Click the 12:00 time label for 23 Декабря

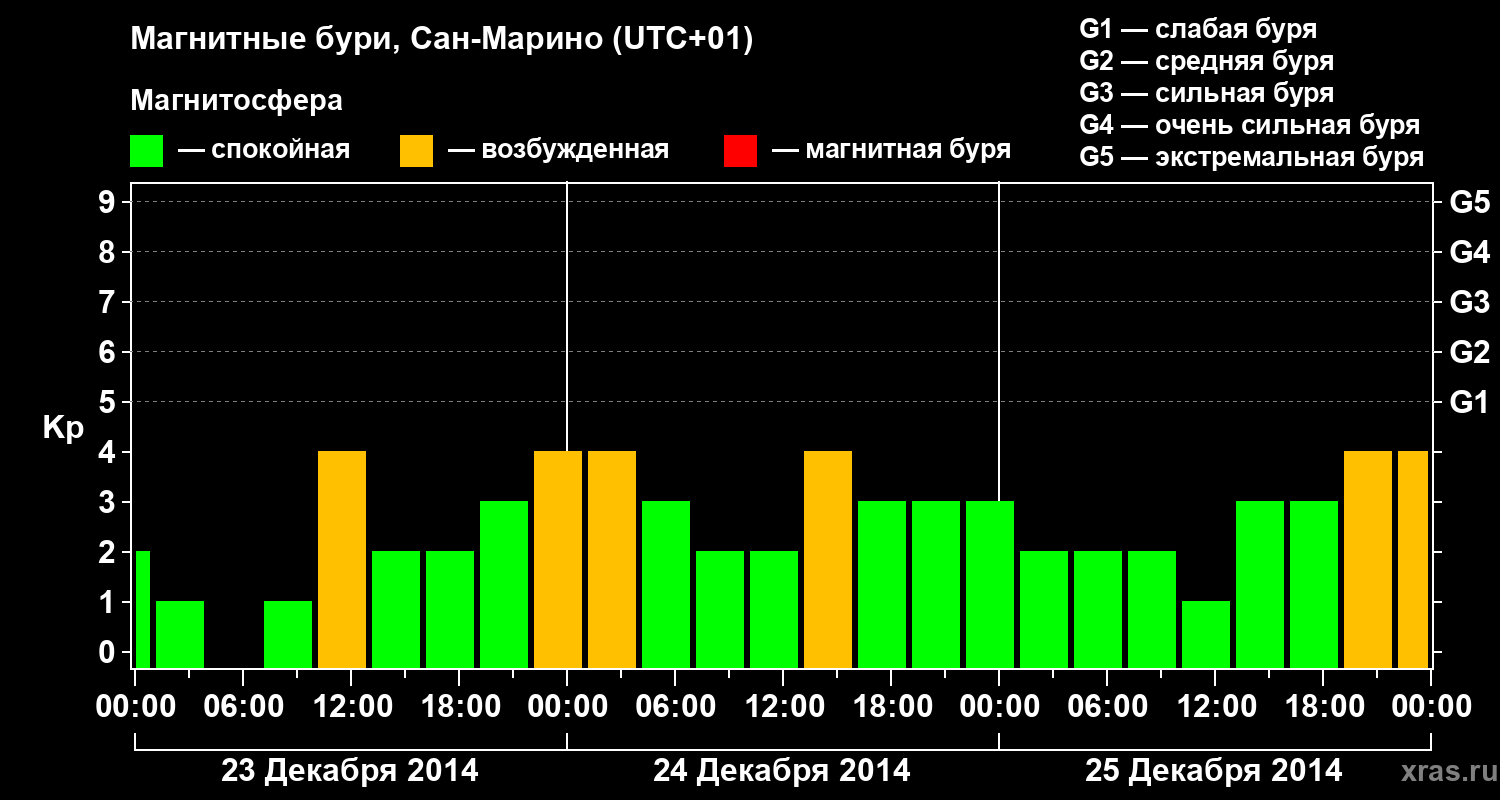(351, 707)
